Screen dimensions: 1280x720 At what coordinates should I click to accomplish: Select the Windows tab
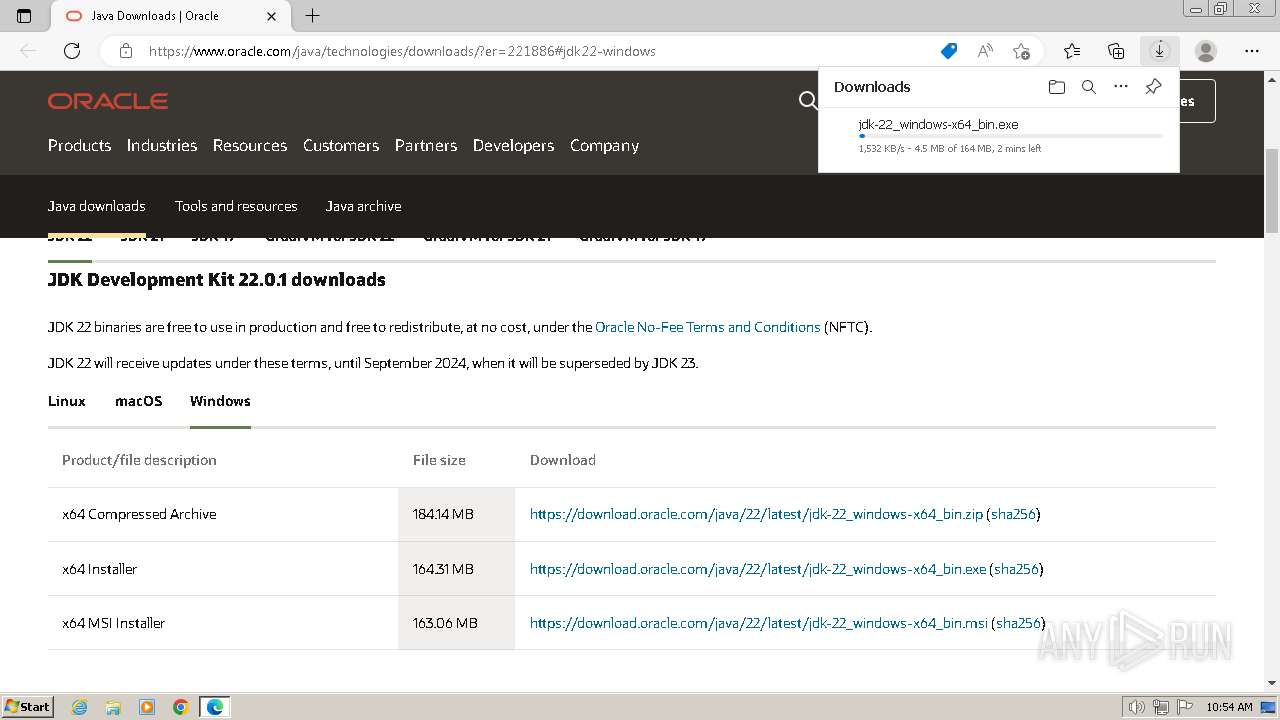click(220, 401)
